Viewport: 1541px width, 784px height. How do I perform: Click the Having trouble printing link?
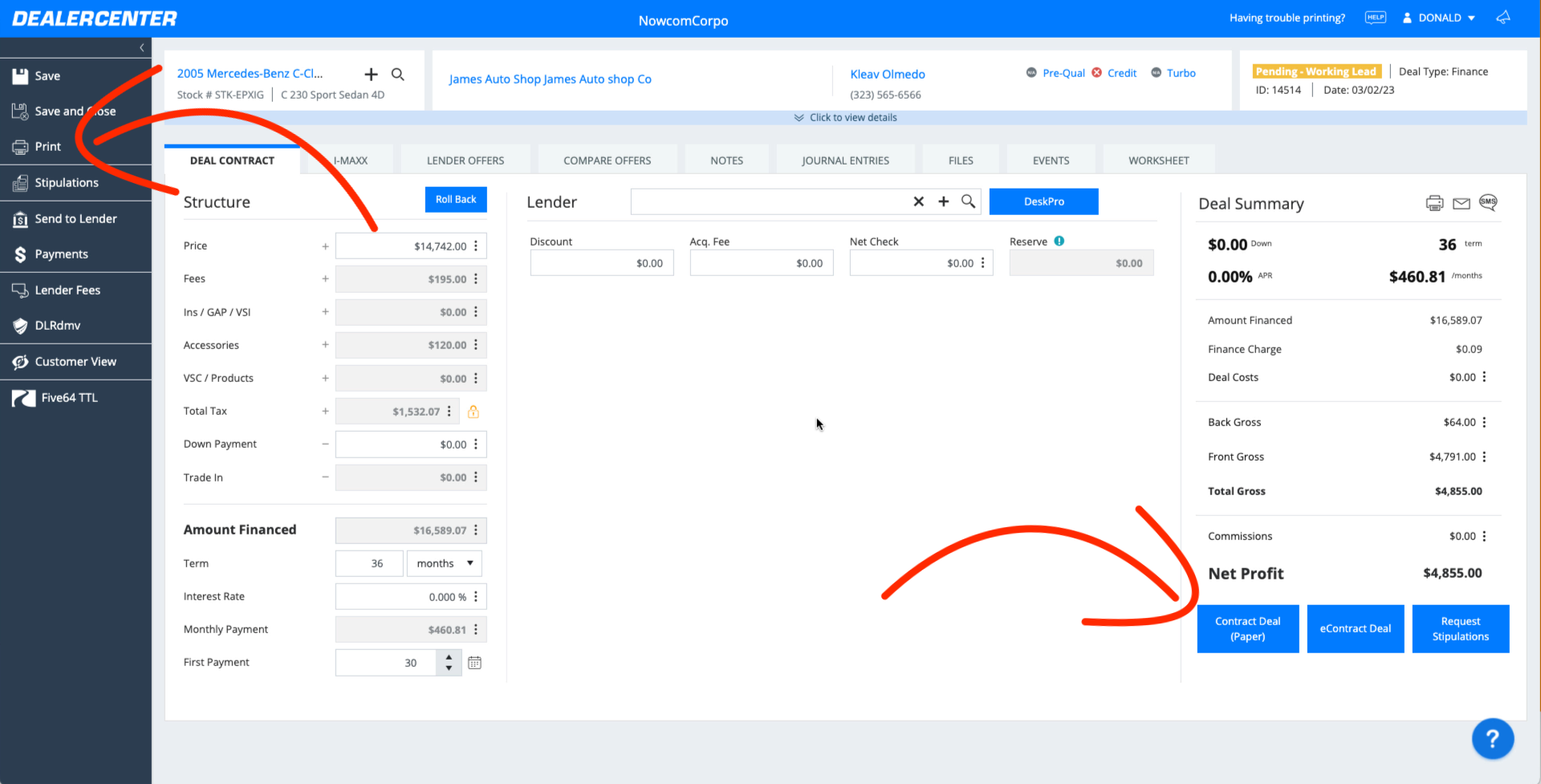pos(1287,18)
